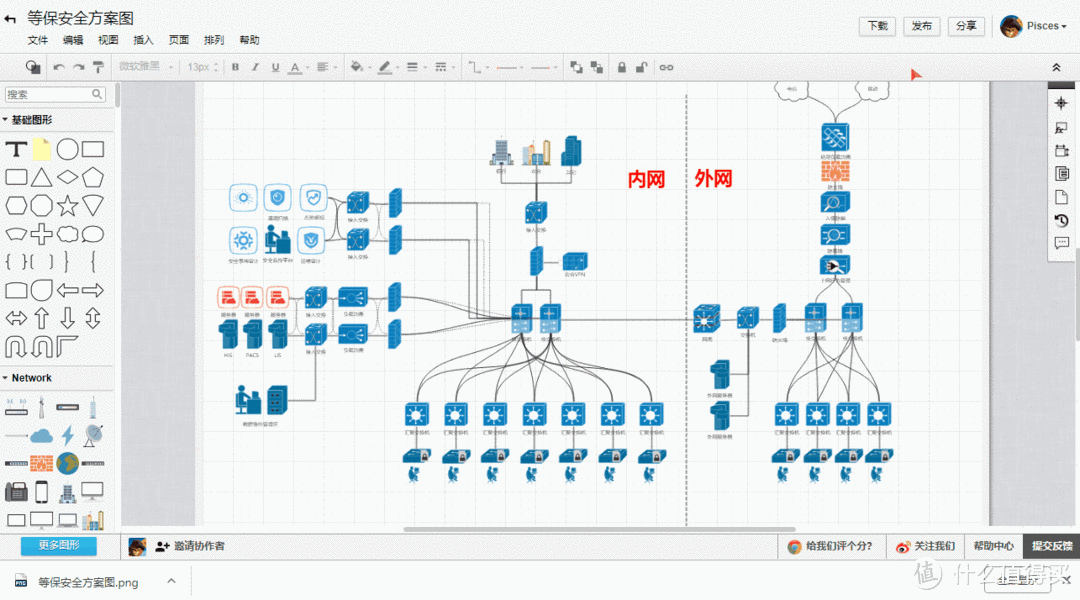
Task: Click the 下载 button
Action: (877, 26)
